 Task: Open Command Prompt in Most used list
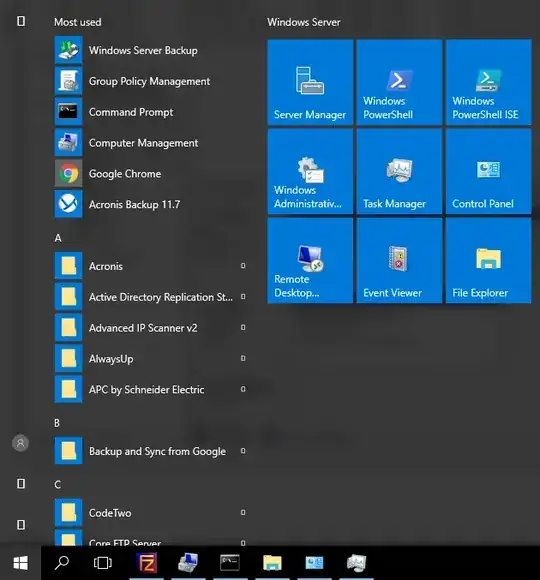tap(150, 112)
